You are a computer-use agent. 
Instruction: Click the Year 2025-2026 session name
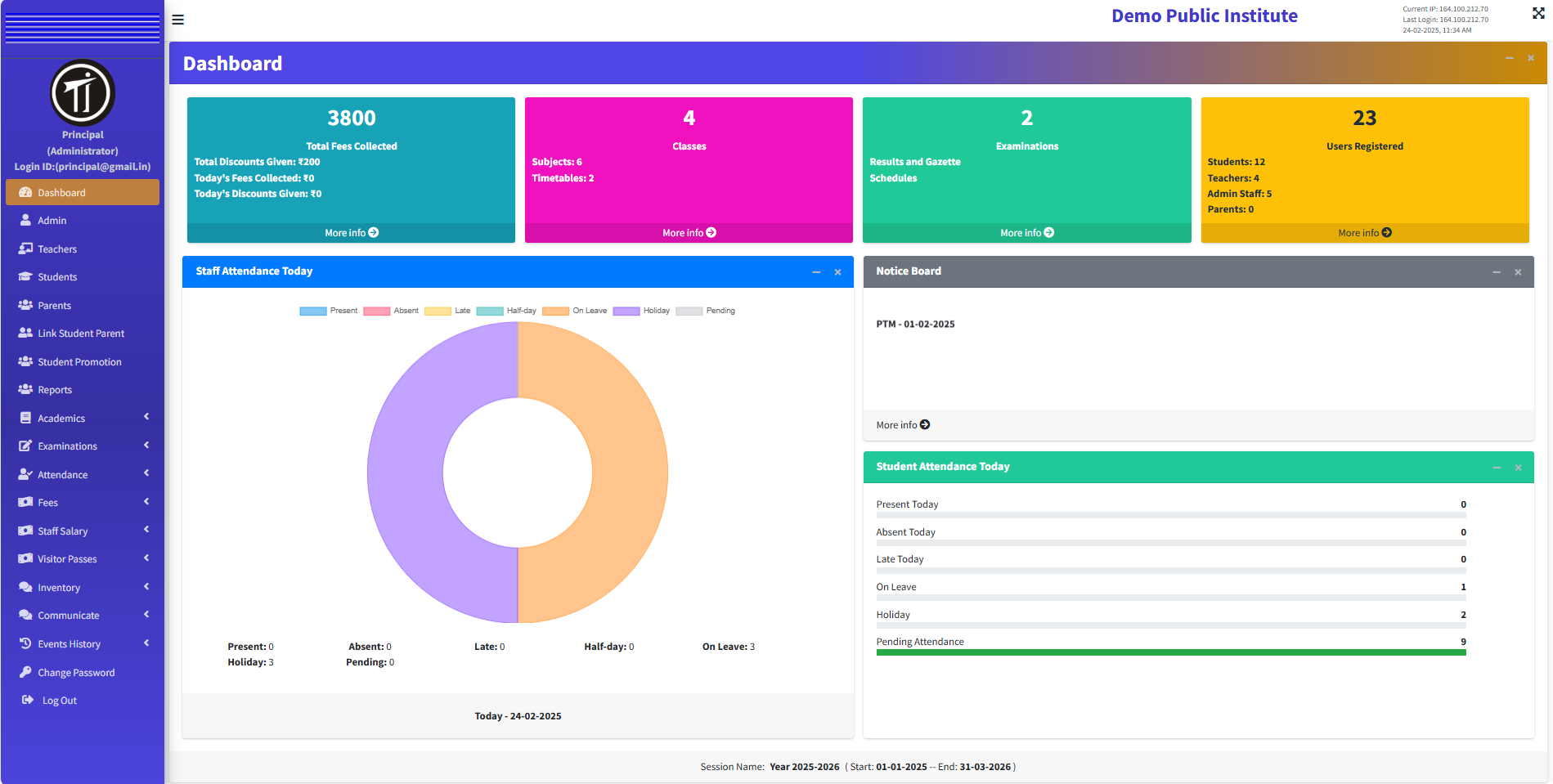point(804,767)
